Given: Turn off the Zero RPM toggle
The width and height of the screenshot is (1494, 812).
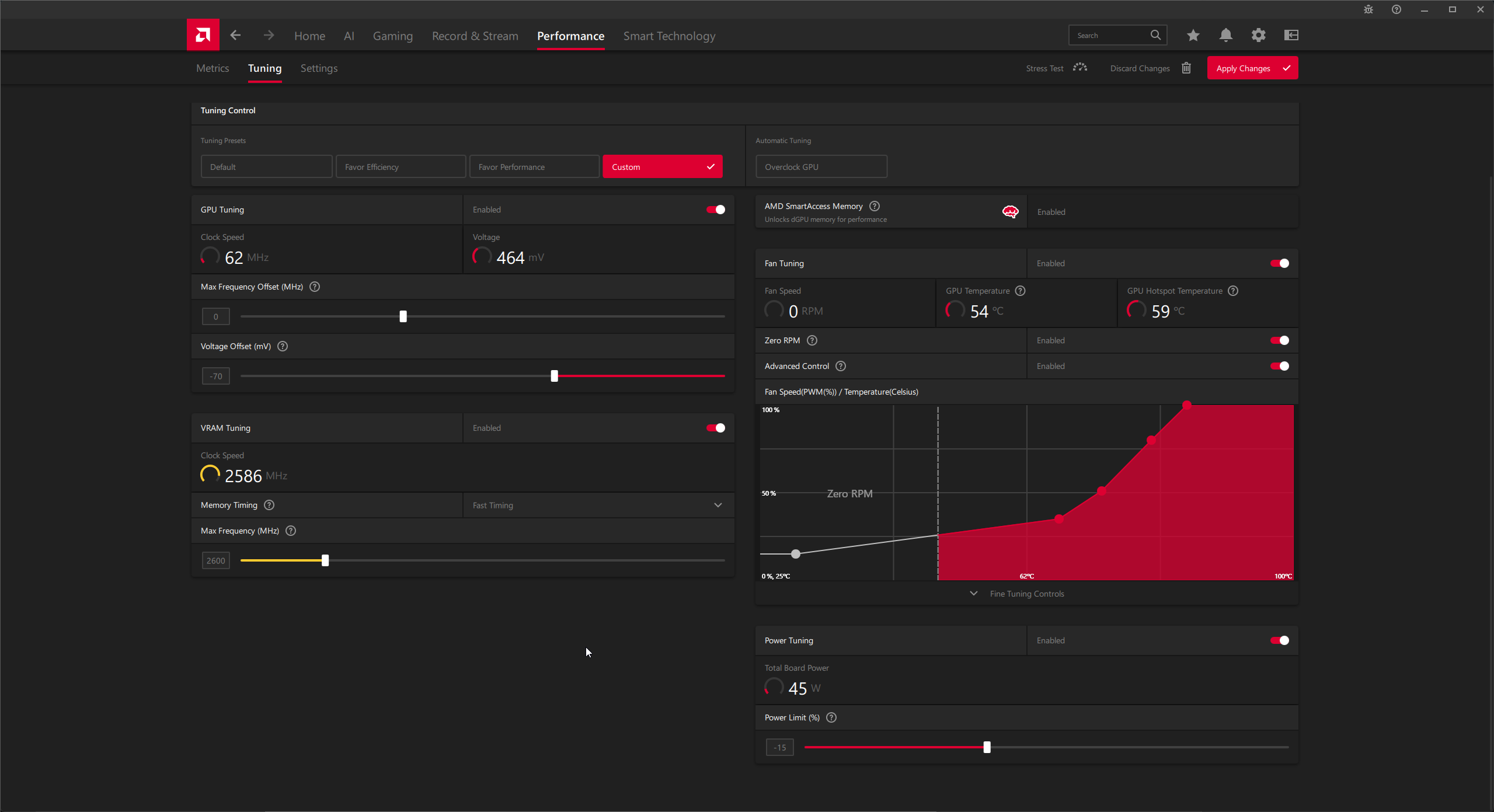Looking at the screenshot, I should 1279,340.
